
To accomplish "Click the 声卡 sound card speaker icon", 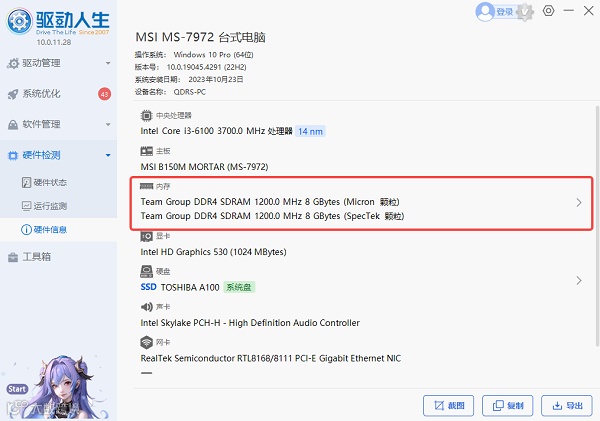I will [146, 307].
